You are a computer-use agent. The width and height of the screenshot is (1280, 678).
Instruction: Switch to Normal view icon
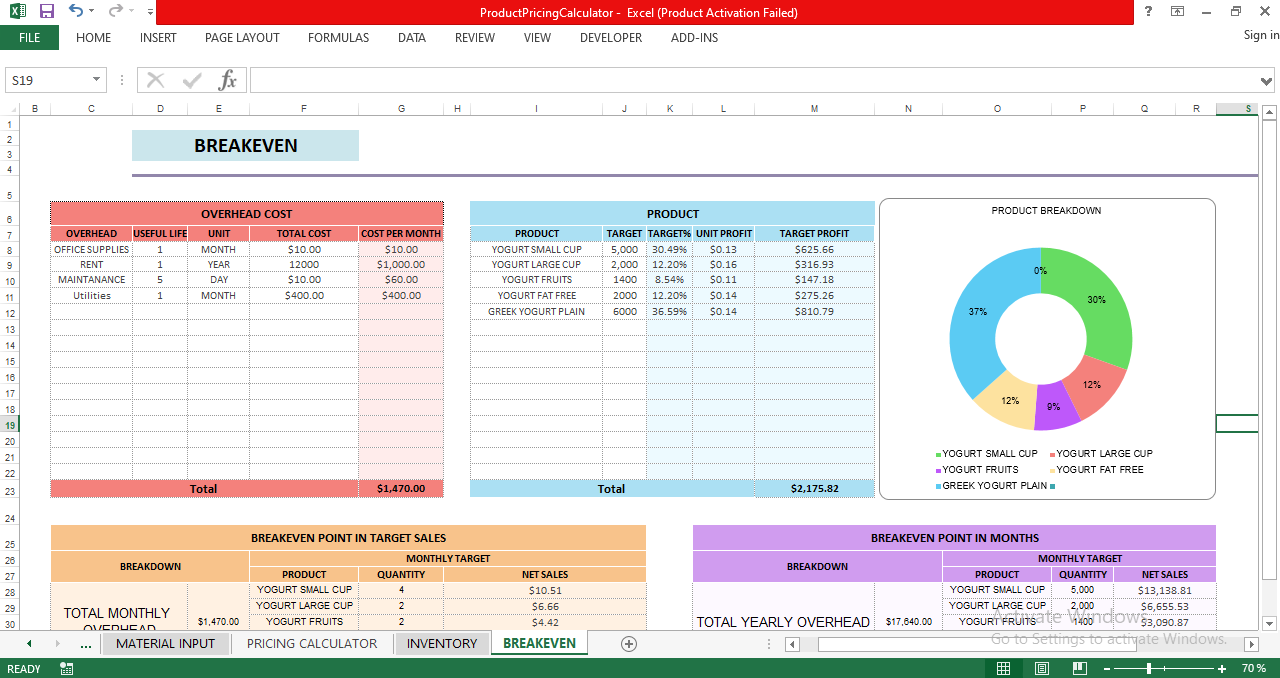click(x=1003, y=668)
